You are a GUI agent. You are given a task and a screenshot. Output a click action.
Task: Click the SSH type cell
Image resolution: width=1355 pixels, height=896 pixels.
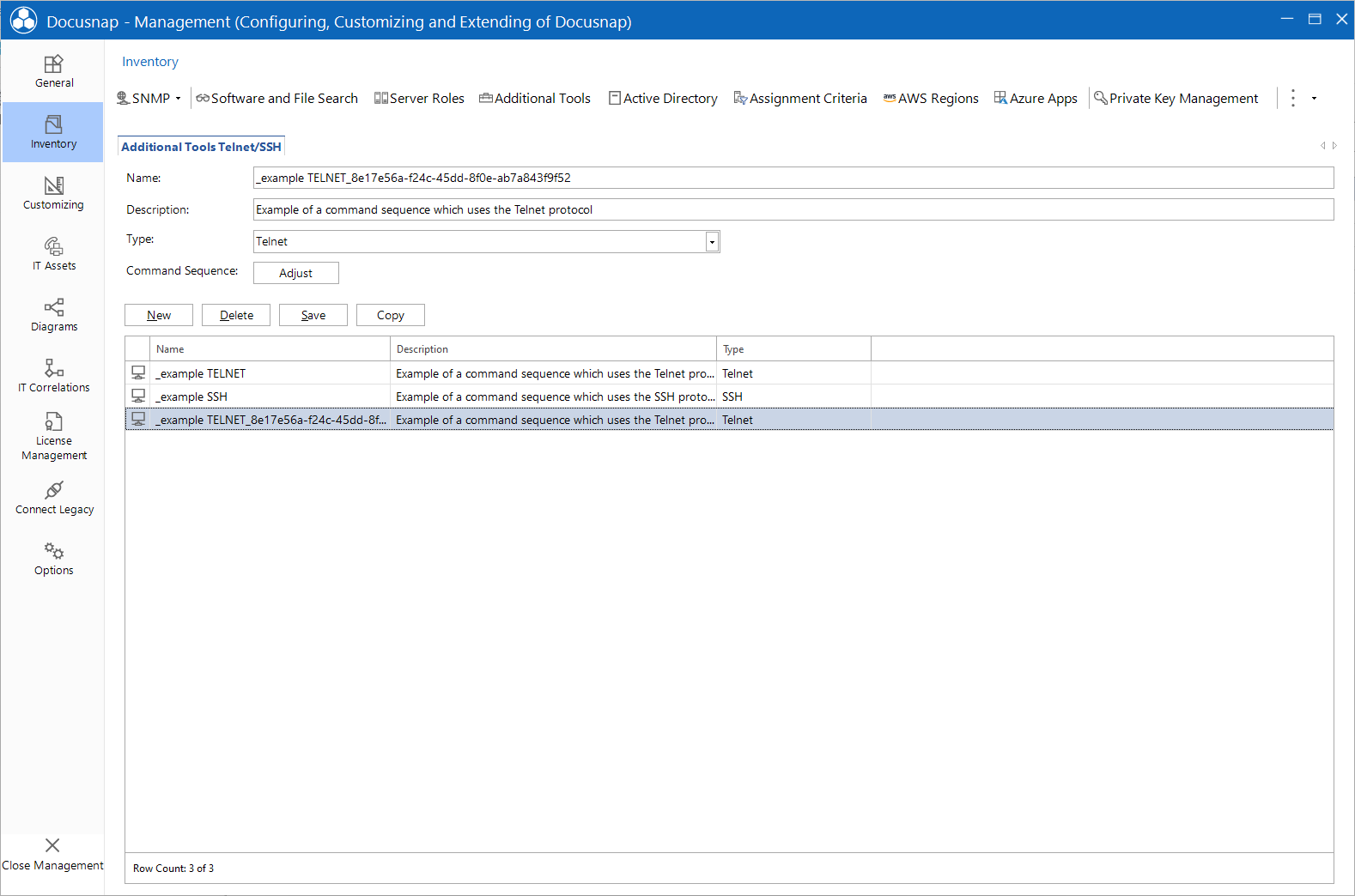pyautogui.click(x=794, y=397)
